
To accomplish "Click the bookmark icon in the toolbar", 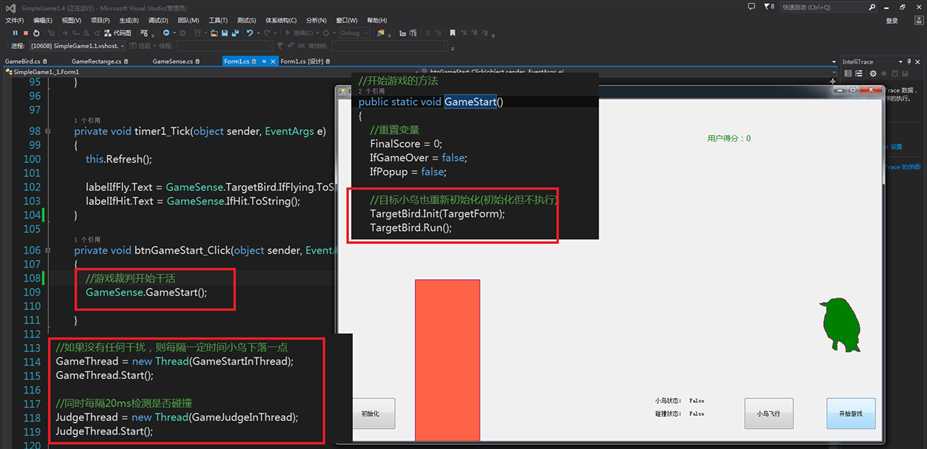I will tap(452, 33).
